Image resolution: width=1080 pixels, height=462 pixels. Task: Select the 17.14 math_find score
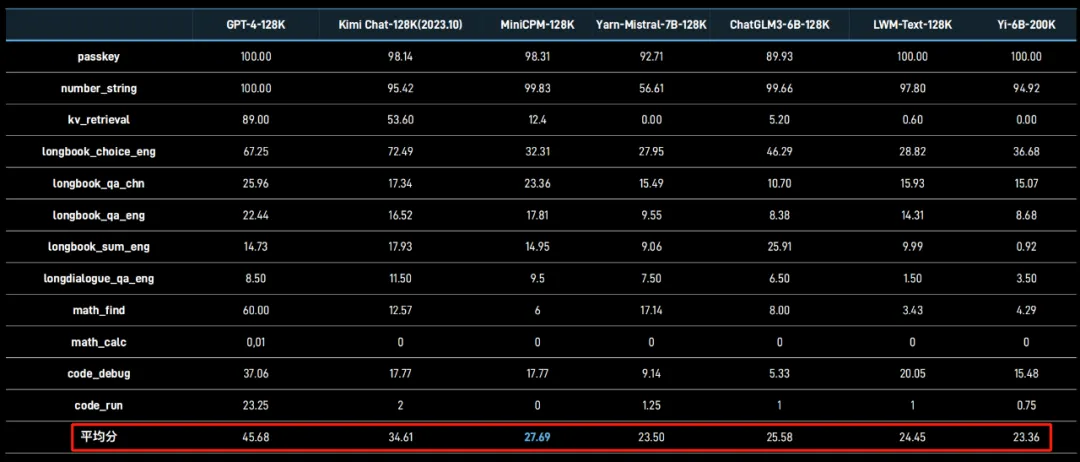coord(652,311)
